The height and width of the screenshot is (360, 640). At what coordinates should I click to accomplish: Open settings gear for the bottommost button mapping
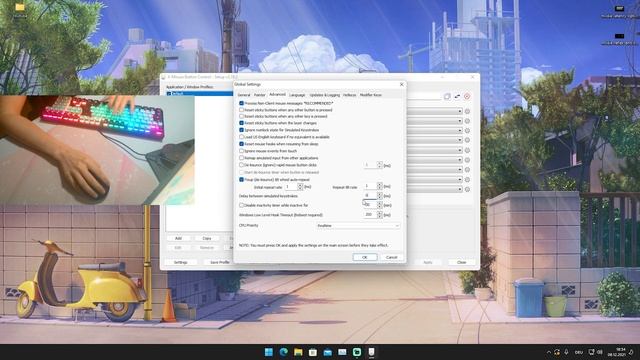coord(467,189)
